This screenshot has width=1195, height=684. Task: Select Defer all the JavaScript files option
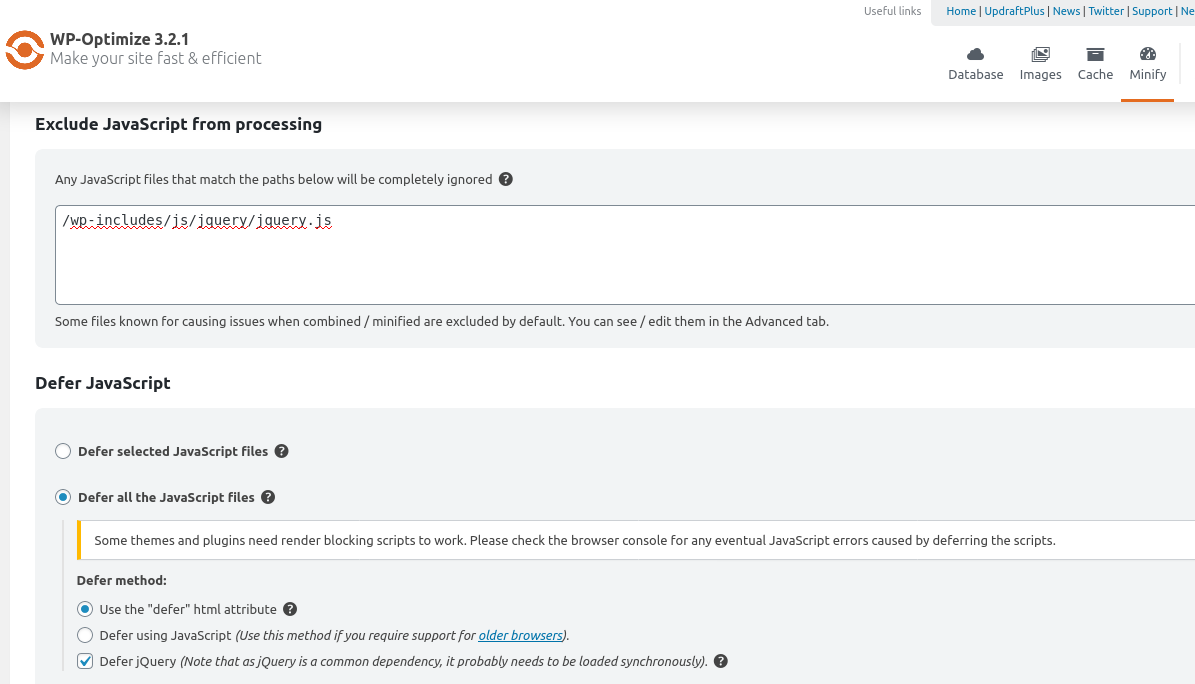(63, 497)
